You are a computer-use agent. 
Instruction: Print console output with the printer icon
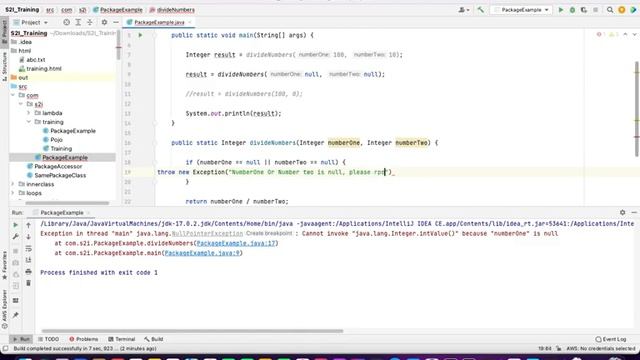tap(29, 271)
